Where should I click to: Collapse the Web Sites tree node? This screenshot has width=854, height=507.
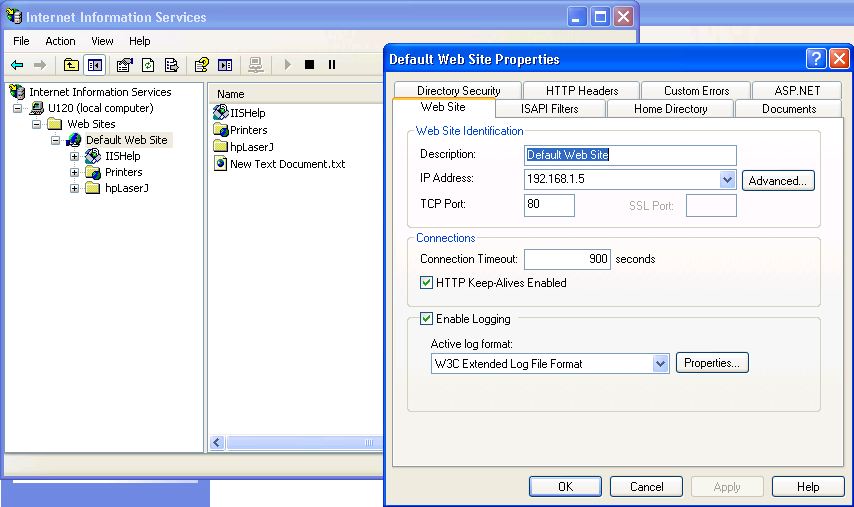(36, 124)
